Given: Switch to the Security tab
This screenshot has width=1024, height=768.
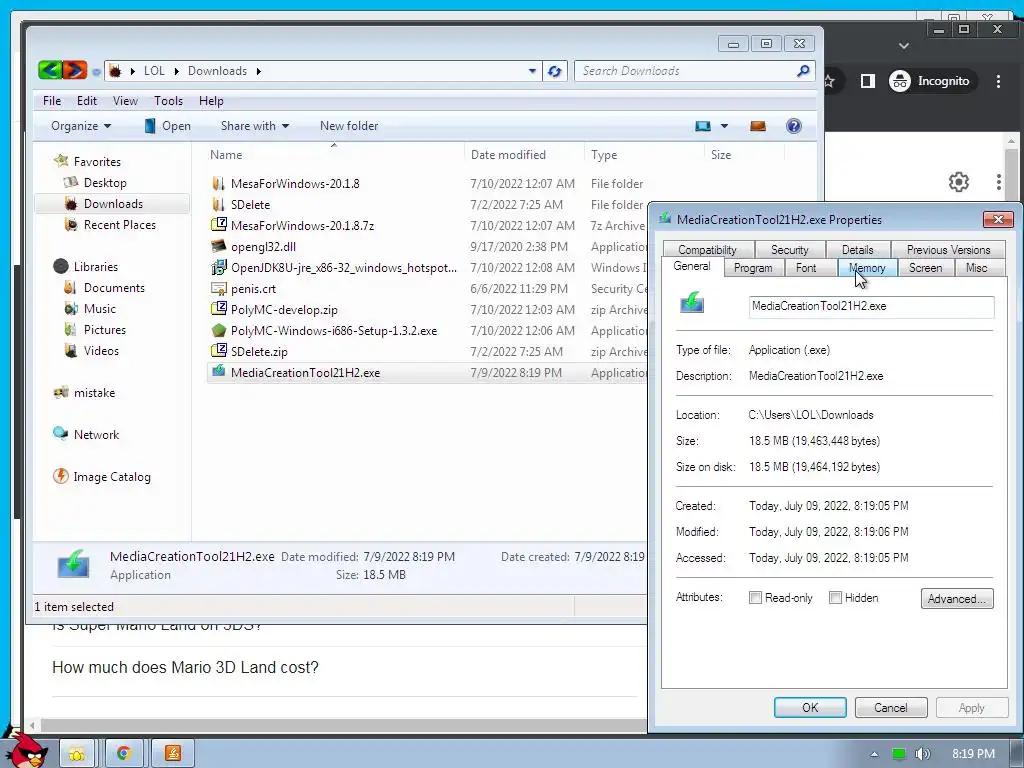Looking at the screenshot, I should tap(790, 249).
